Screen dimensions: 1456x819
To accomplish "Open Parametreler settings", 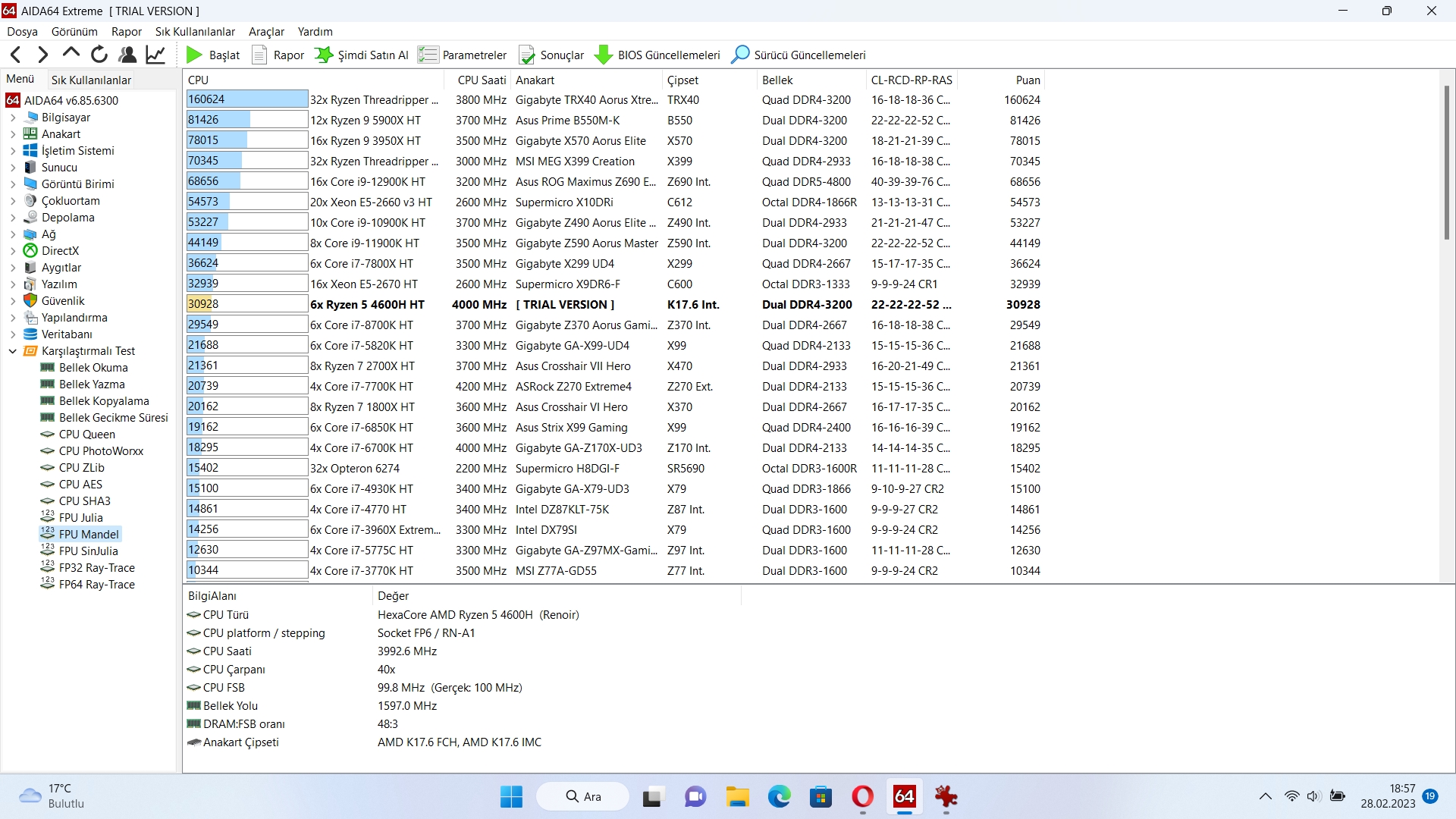I will pyautogui.click(x=462, y=55).
